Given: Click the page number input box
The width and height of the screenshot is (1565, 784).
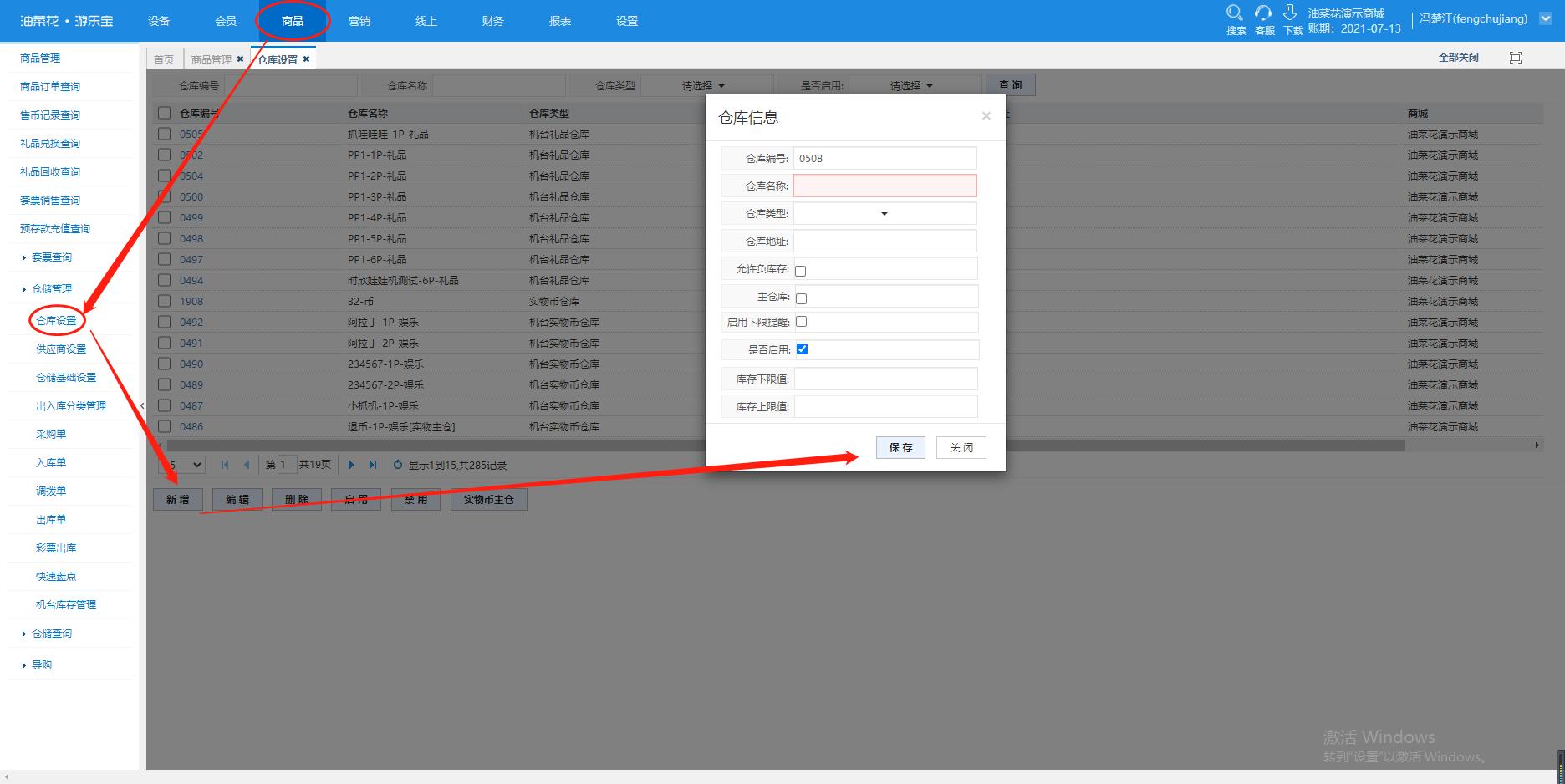Looking at the screenshot, I should (x=286, y=465).
